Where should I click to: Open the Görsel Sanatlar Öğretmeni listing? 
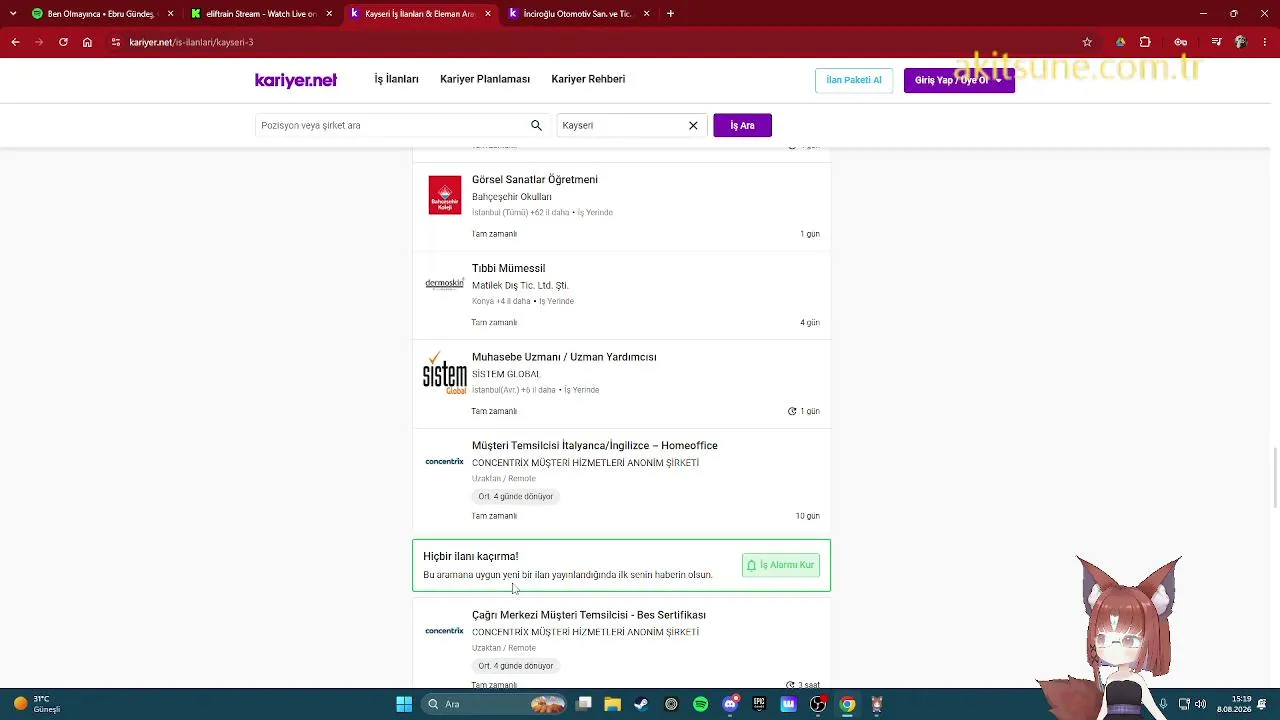(535, 180)
